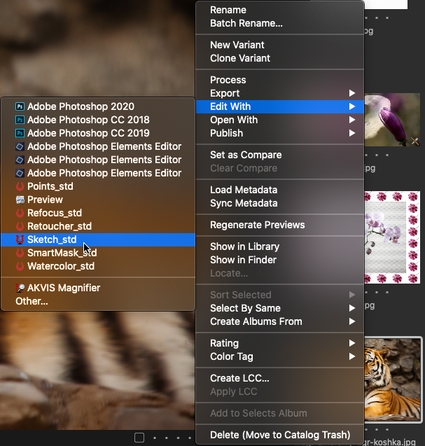Click the AKVIS Magnifier icon

point(20,288)
